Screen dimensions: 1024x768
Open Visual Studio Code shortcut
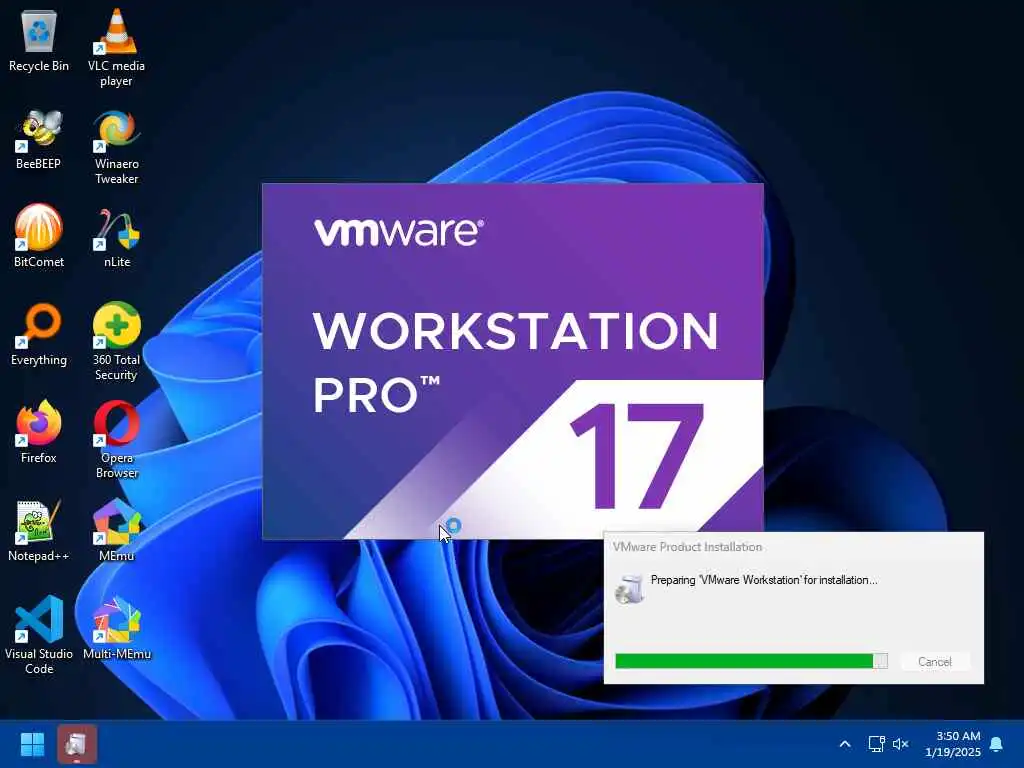(39, 635)
